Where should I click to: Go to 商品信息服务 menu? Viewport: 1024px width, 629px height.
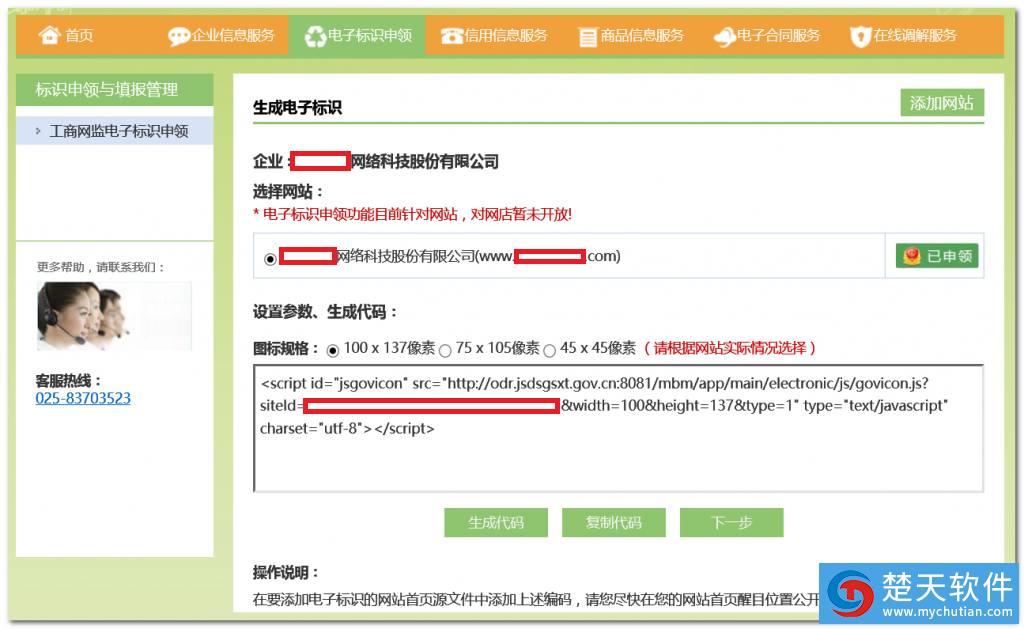click(x=642, y=35)
